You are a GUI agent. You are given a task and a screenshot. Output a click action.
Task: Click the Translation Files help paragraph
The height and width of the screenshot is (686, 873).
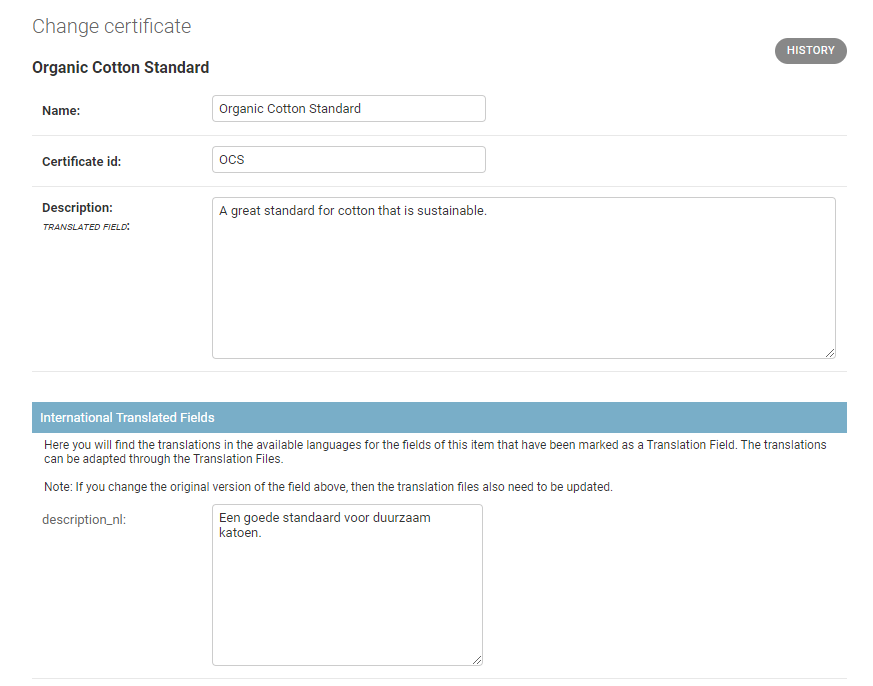(x=435, y=452)
